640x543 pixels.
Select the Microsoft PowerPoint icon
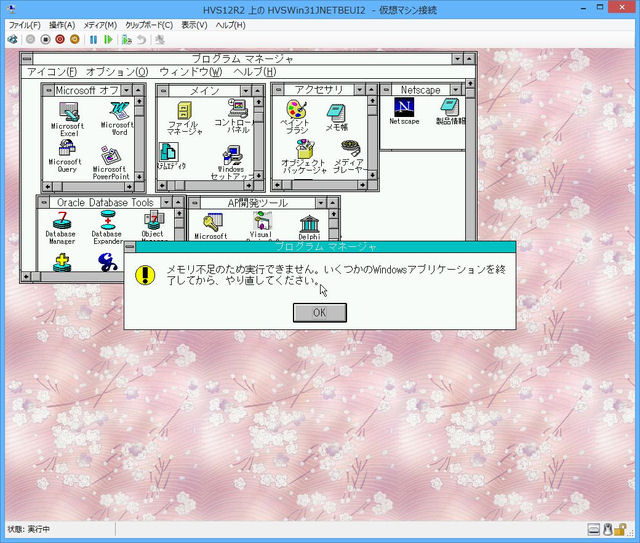coord(111,163)
